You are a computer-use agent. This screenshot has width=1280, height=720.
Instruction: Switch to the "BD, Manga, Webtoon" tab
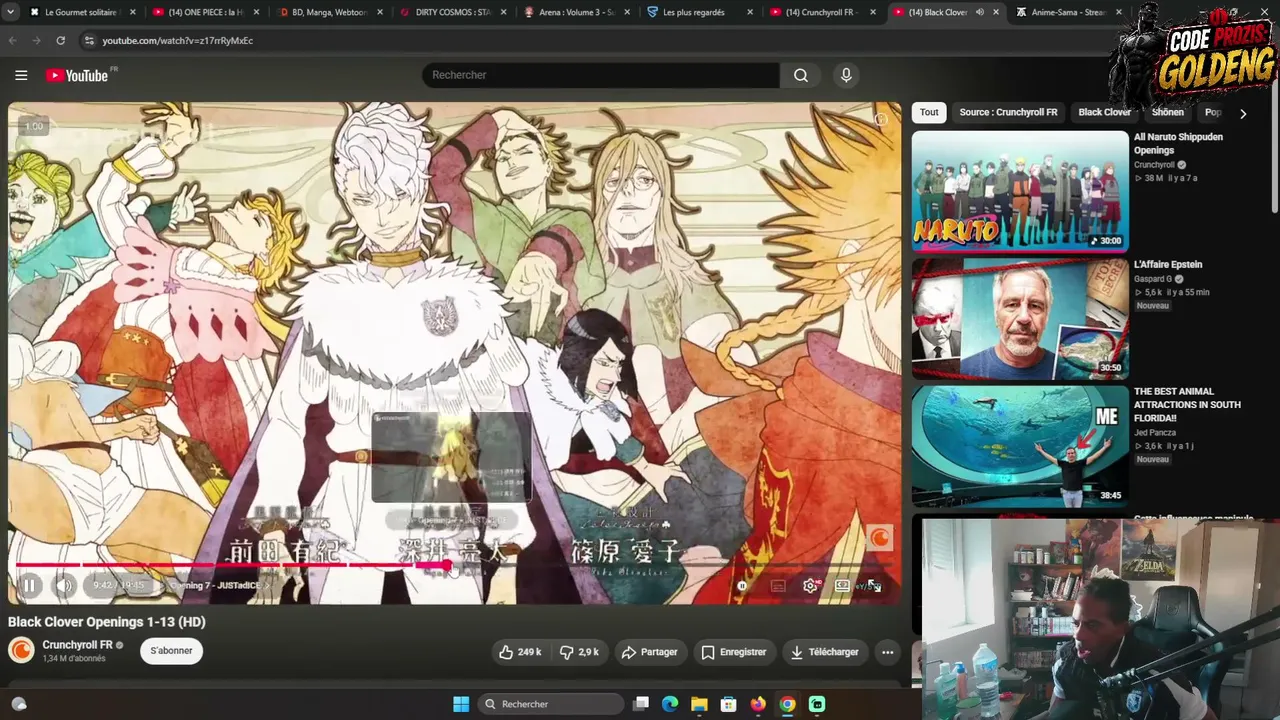[329, 12]
